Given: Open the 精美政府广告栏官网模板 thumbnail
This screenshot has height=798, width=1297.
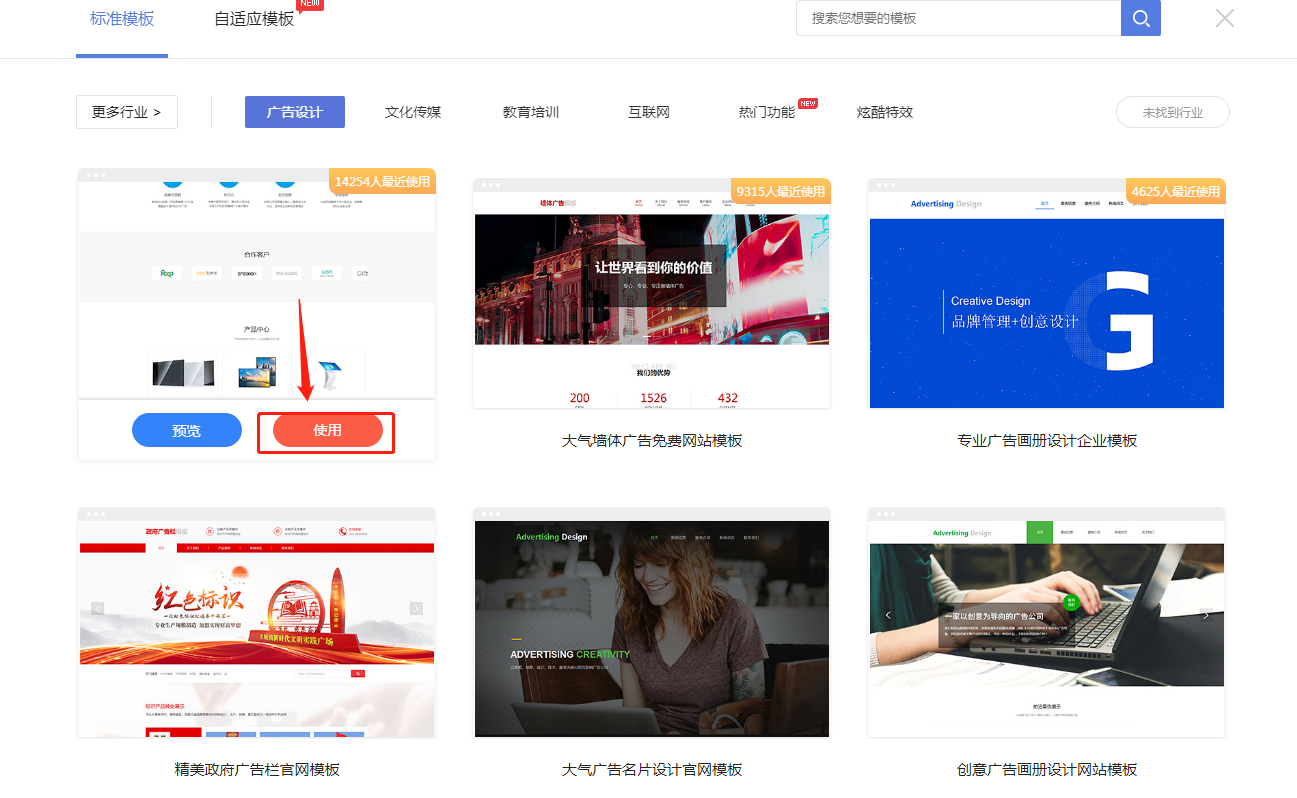Looking at the screenshot, I should tap(257, 622).
